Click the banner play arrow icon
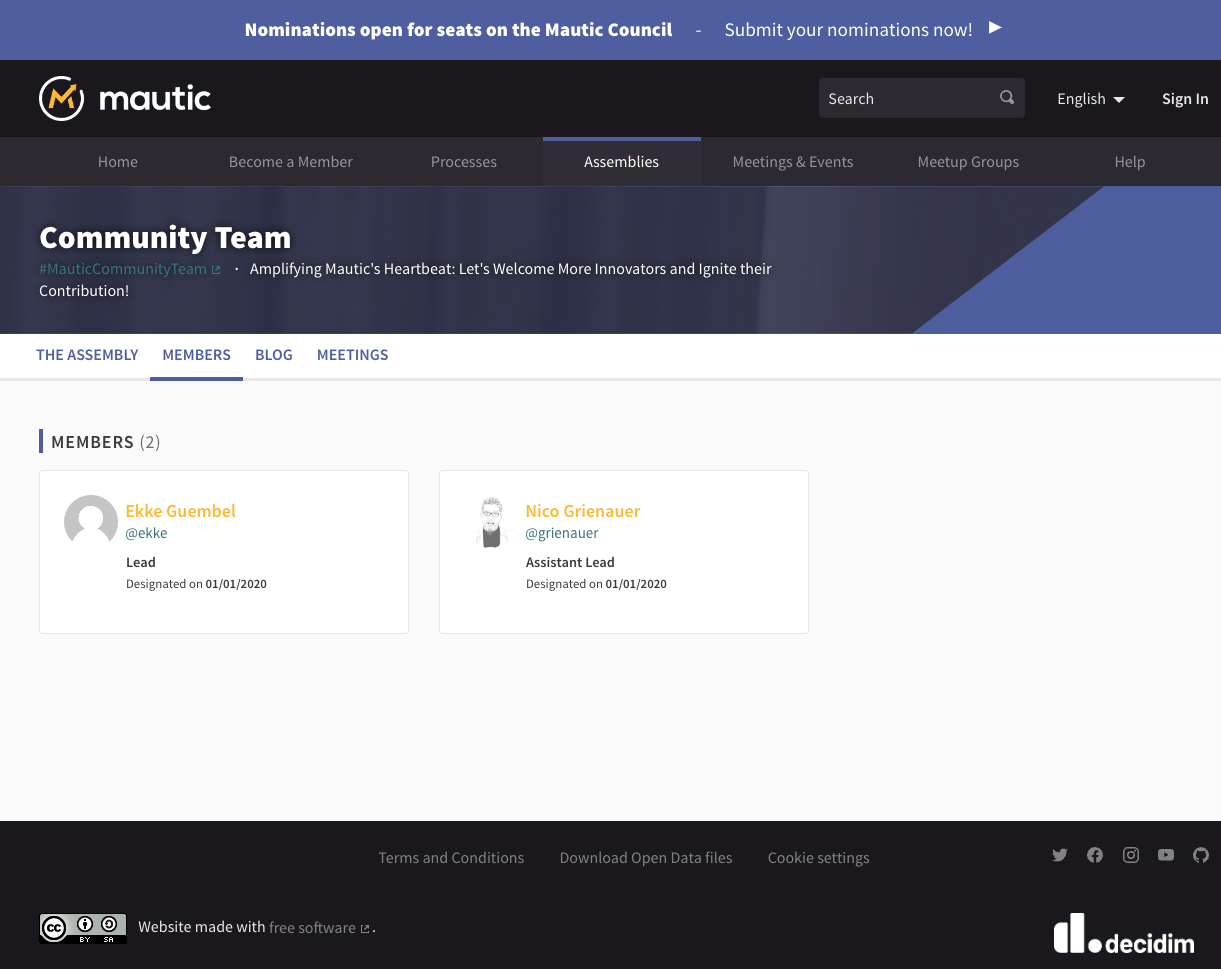This screenshot has width=1221, height=969. coord(995,28)
